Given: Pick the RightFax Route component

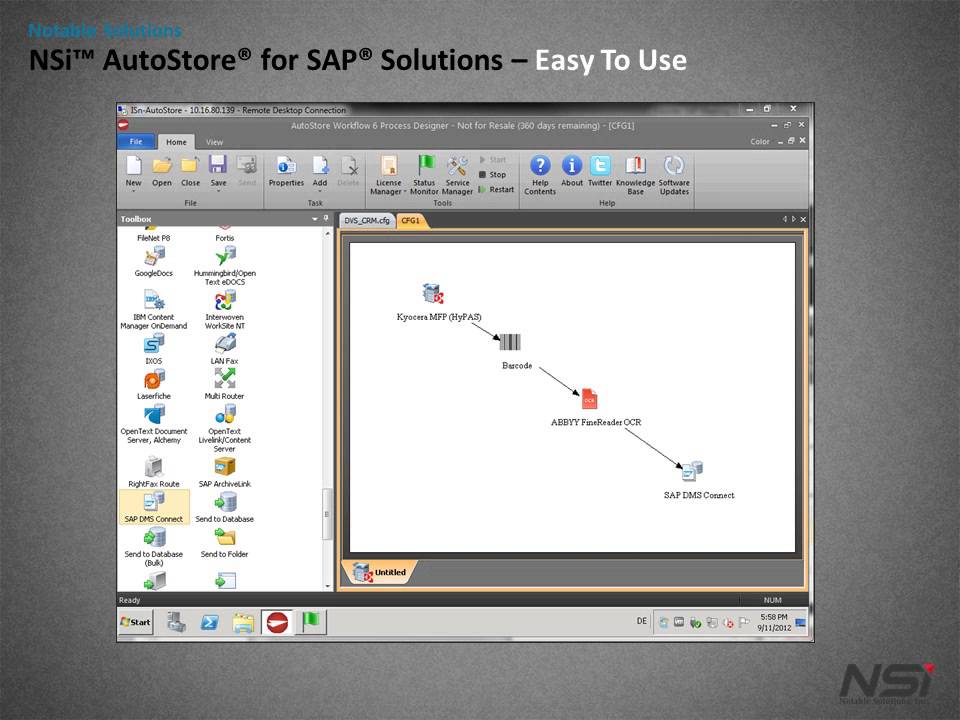Looking at the screenshot, I should 154,472.
